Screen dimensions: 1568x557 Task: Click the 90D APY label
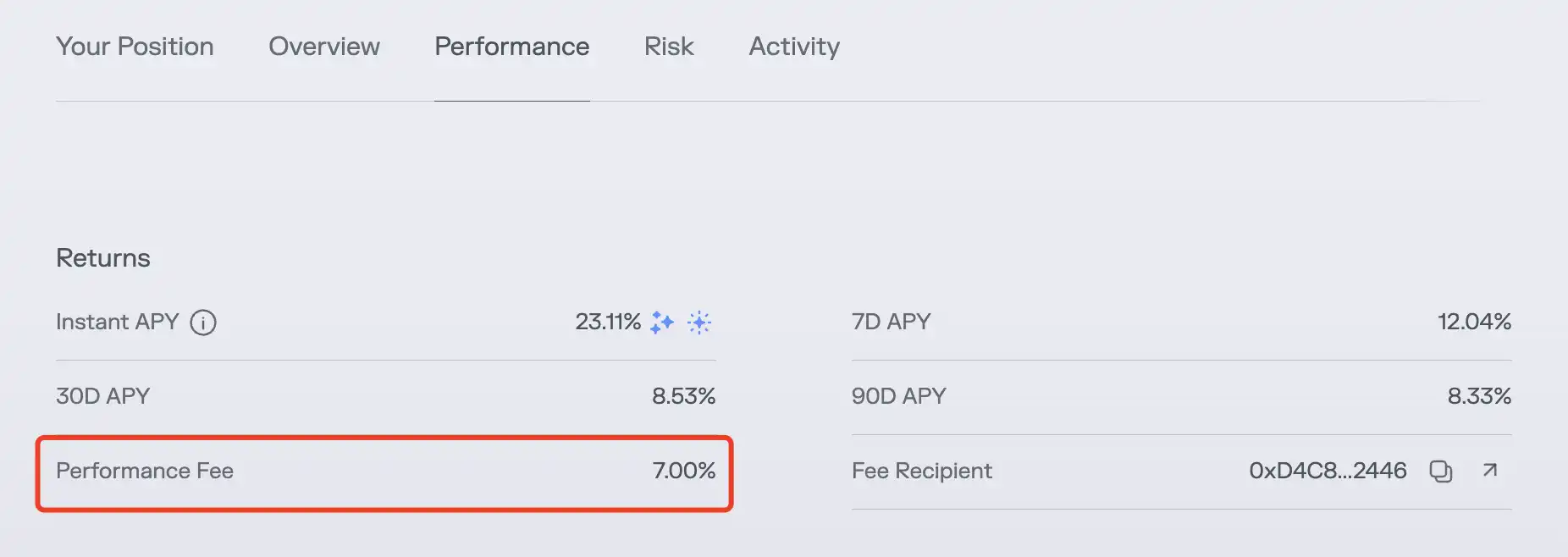[898, 395]
